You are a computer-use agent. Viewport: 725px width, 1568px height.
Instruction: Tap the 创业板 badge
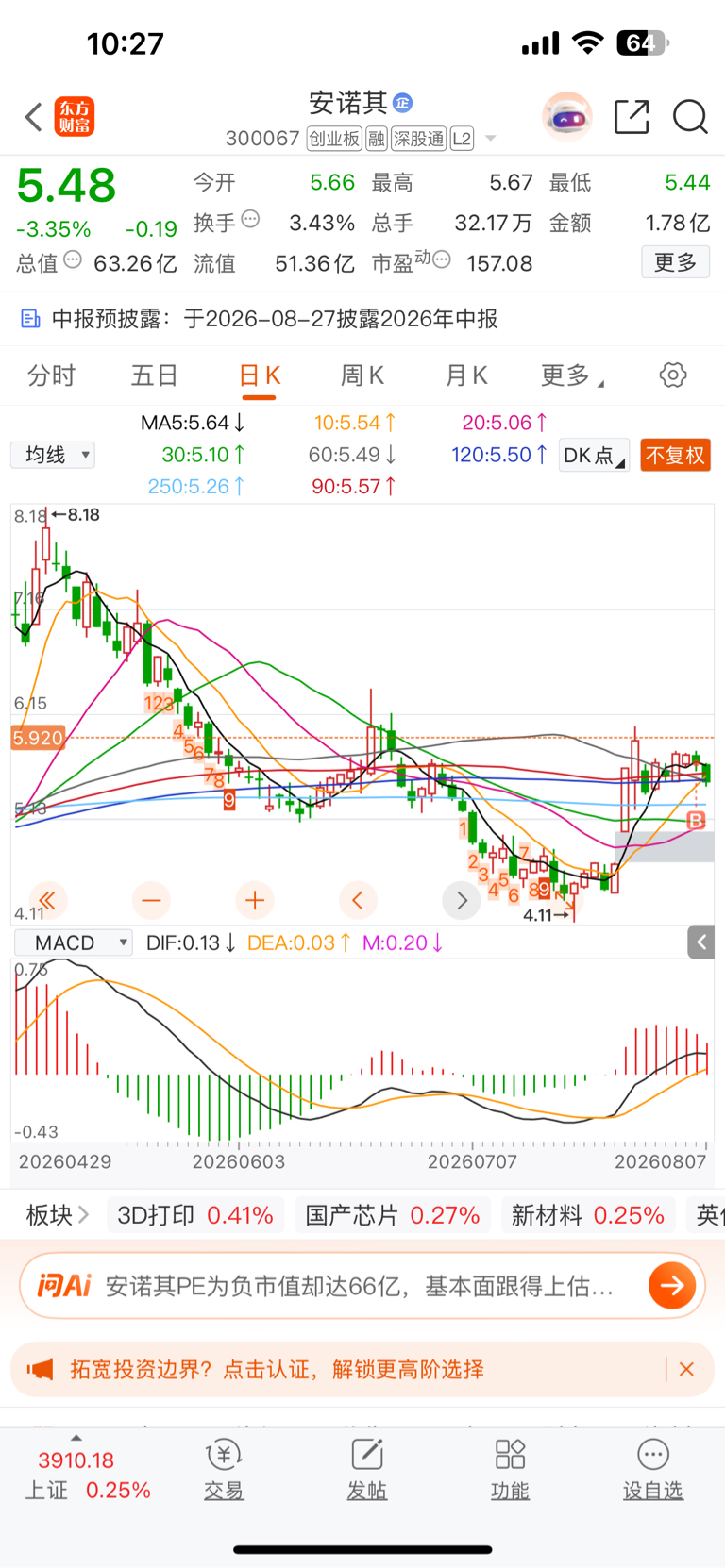point(334,139)
